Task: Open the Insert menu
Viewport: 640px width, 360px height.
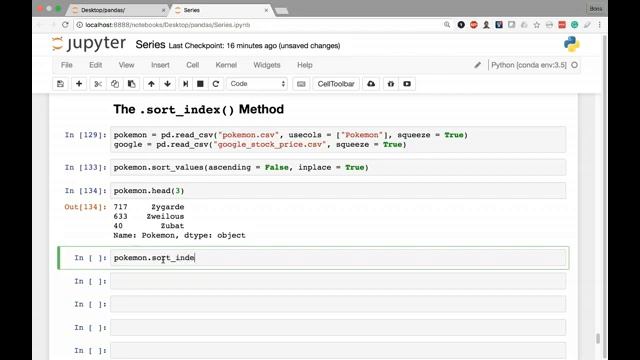Action: [x=160, y=65]
